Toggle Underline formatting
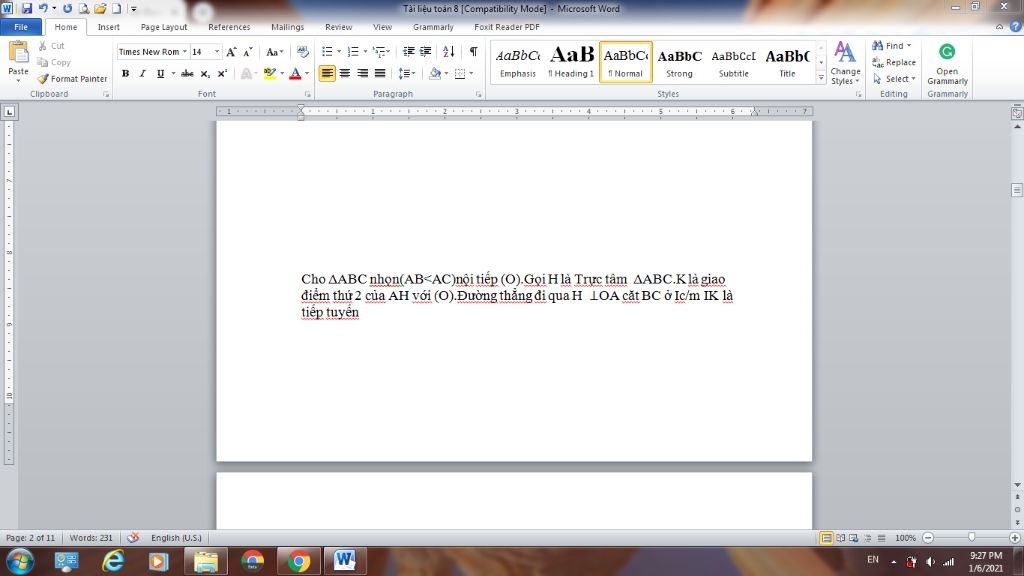This screenshot has height=576, width=1024. (x=160, y=74)
